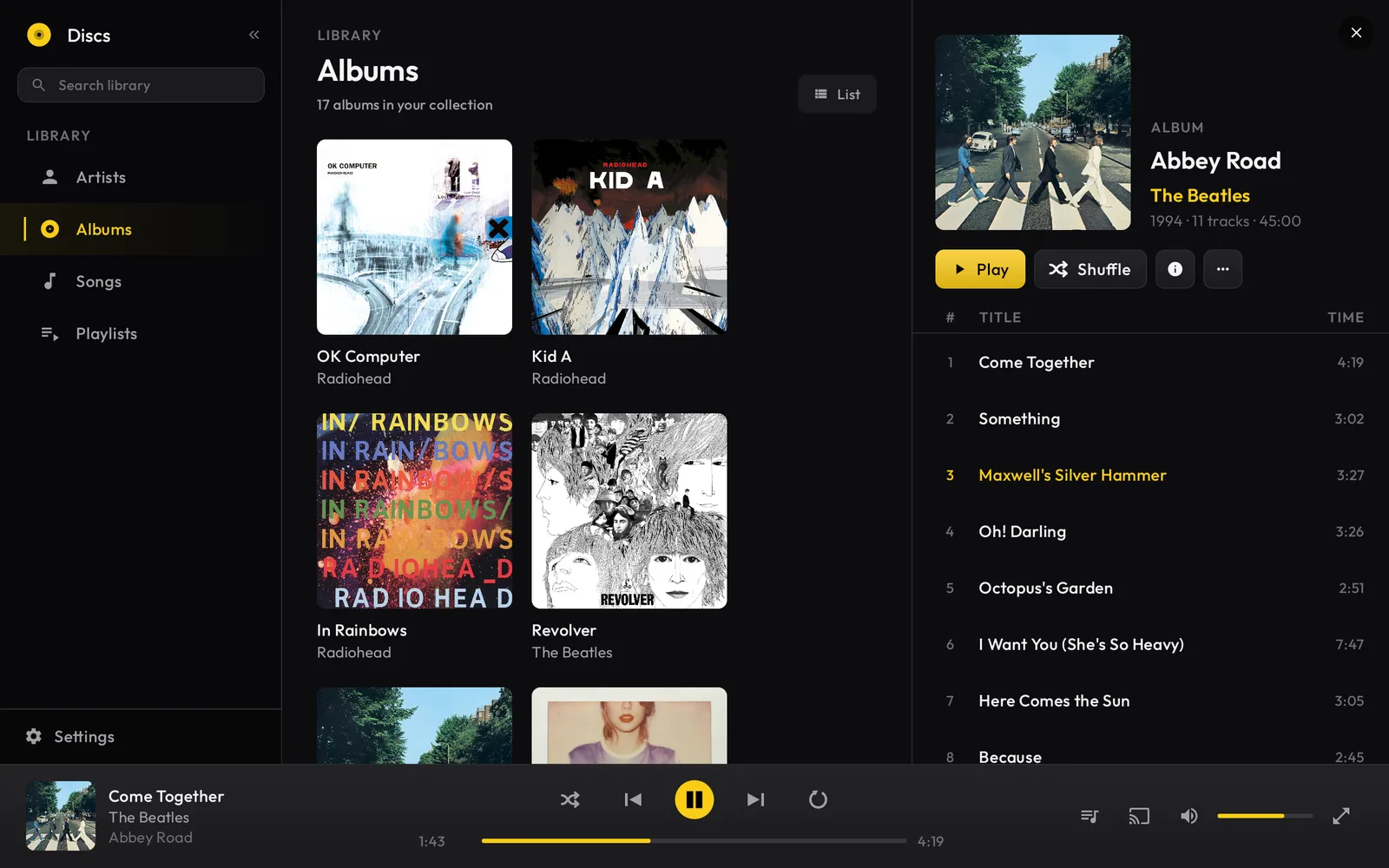Click the Discs logo icon
The image size is (1389, 868).
[x=39, y=35]
